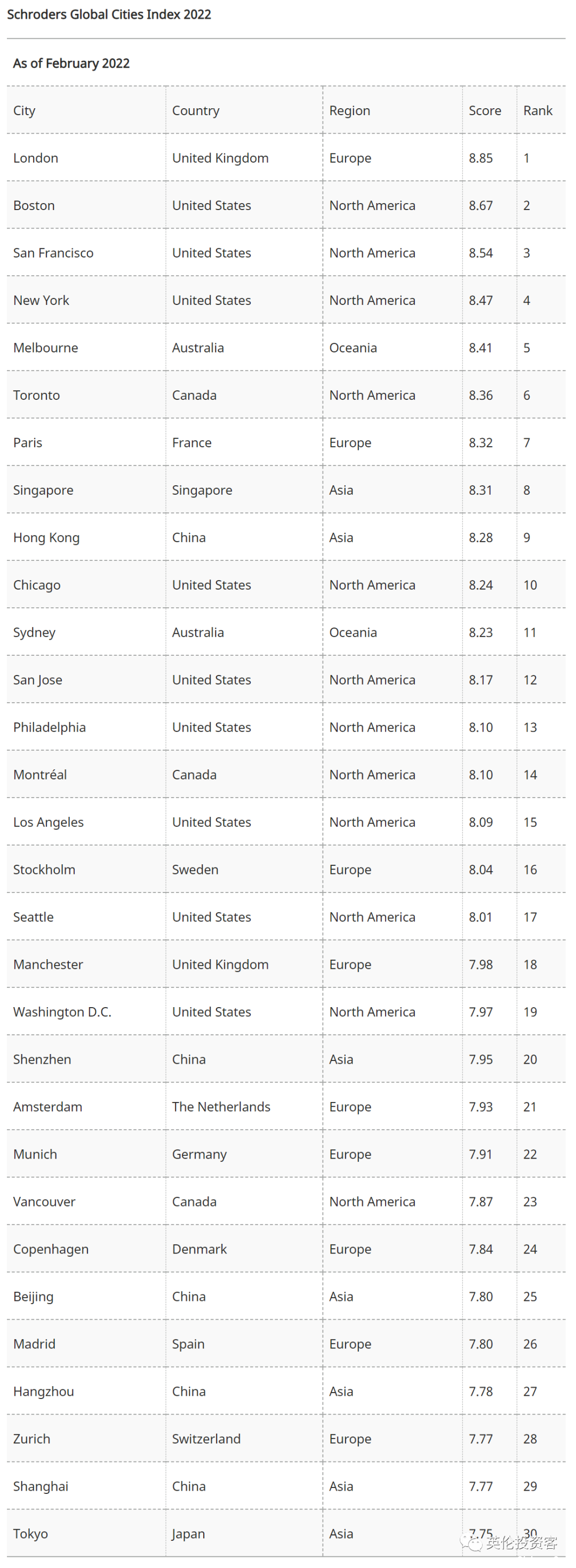Click the Region column header
Viewport: 576px width, 1568px height.
[349, 110]
